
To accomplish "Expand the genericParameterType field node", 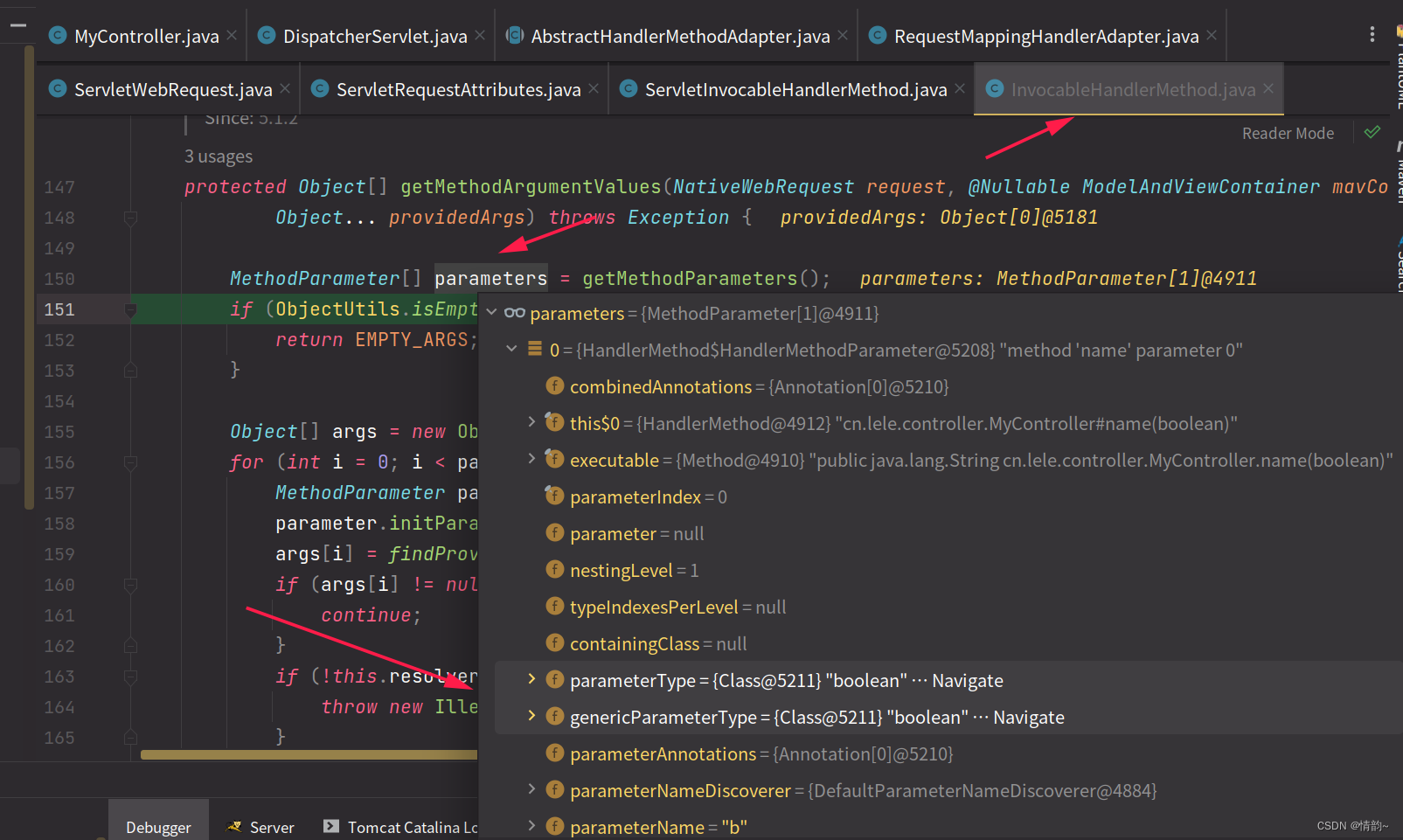I will [x=531, y=716].
